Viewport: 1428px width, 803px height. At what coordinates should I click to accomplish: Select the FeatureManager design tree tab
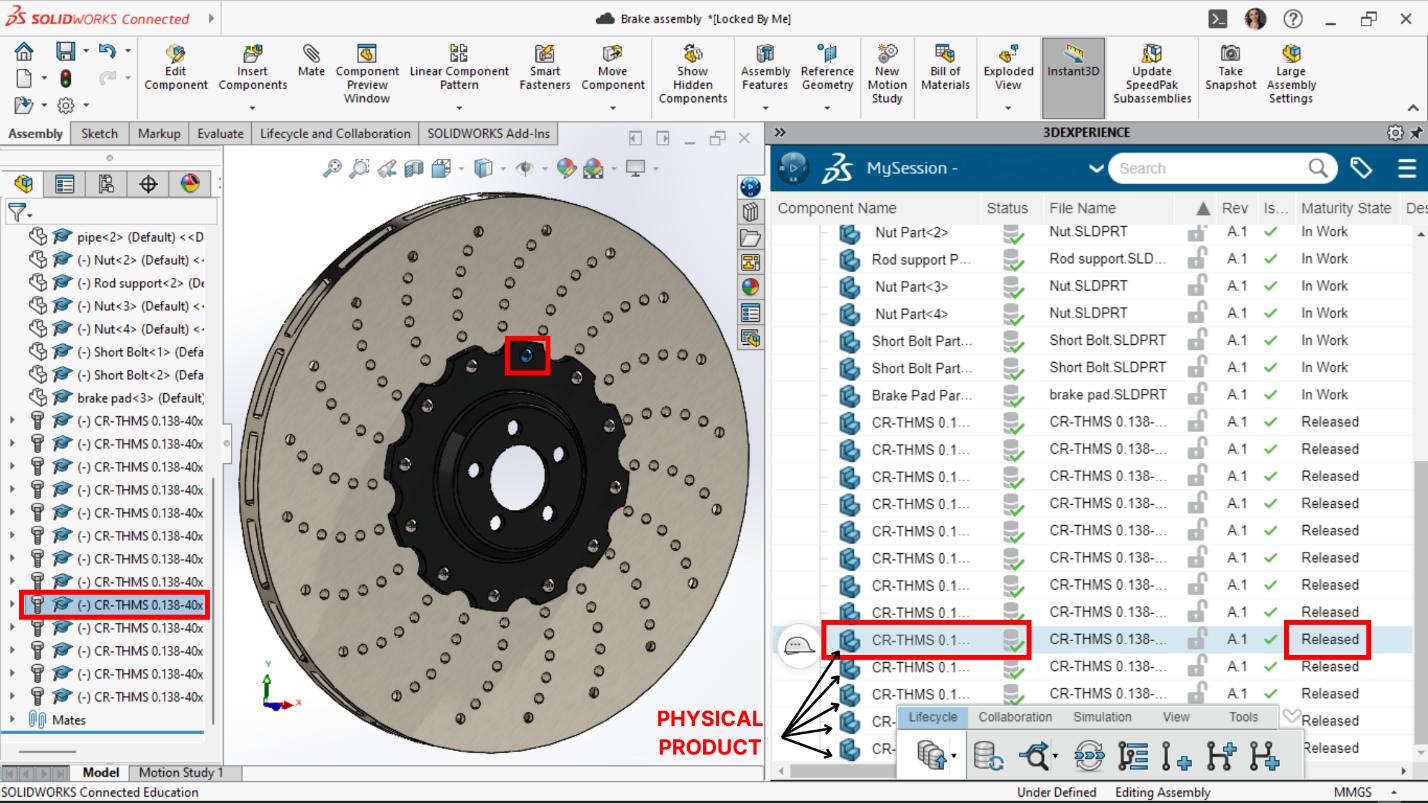click(24, 184)
